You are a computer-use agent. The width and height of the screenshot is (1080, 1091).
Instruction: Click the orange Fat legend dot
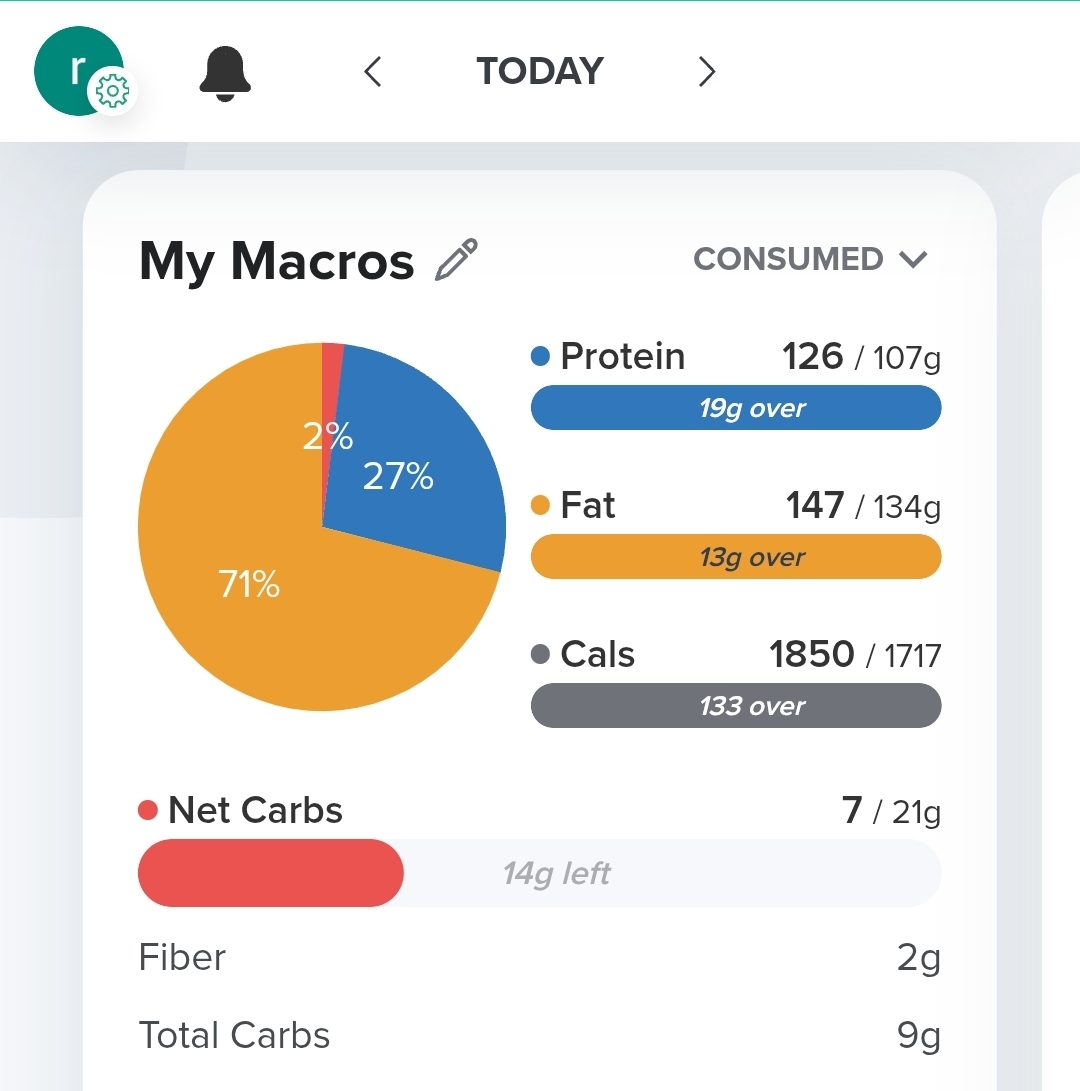click(x=541, y=506)
